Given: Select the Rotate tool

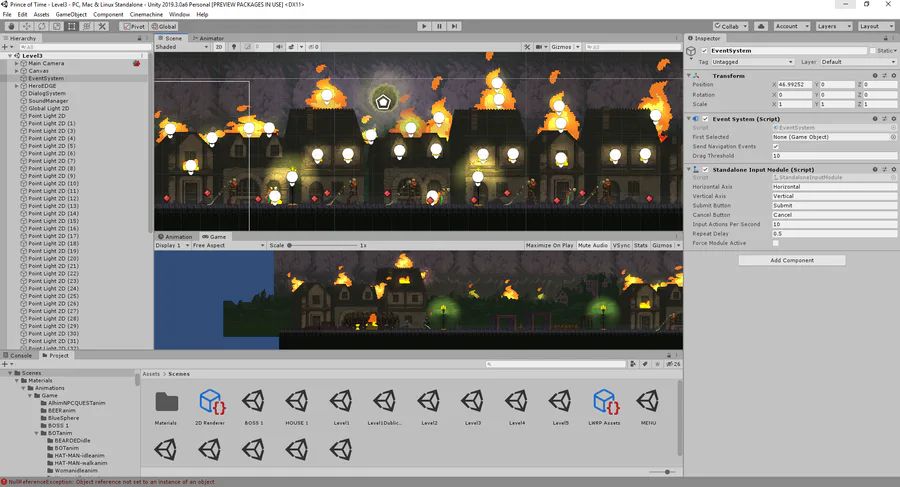Looking at the screenshot, I should click(41, 26).
